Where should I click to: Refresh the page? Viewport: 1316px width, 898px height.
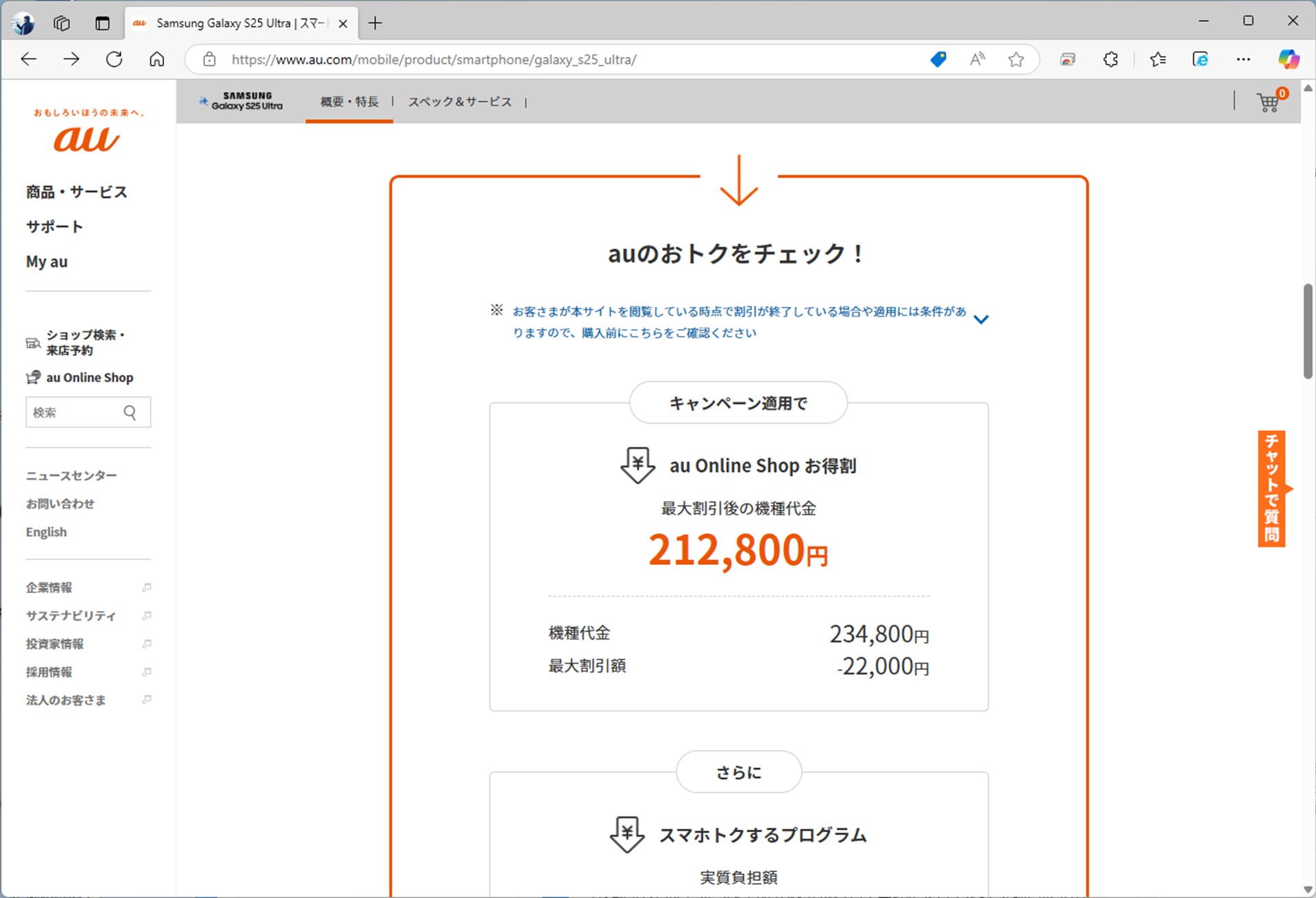(x=114, y=59)
